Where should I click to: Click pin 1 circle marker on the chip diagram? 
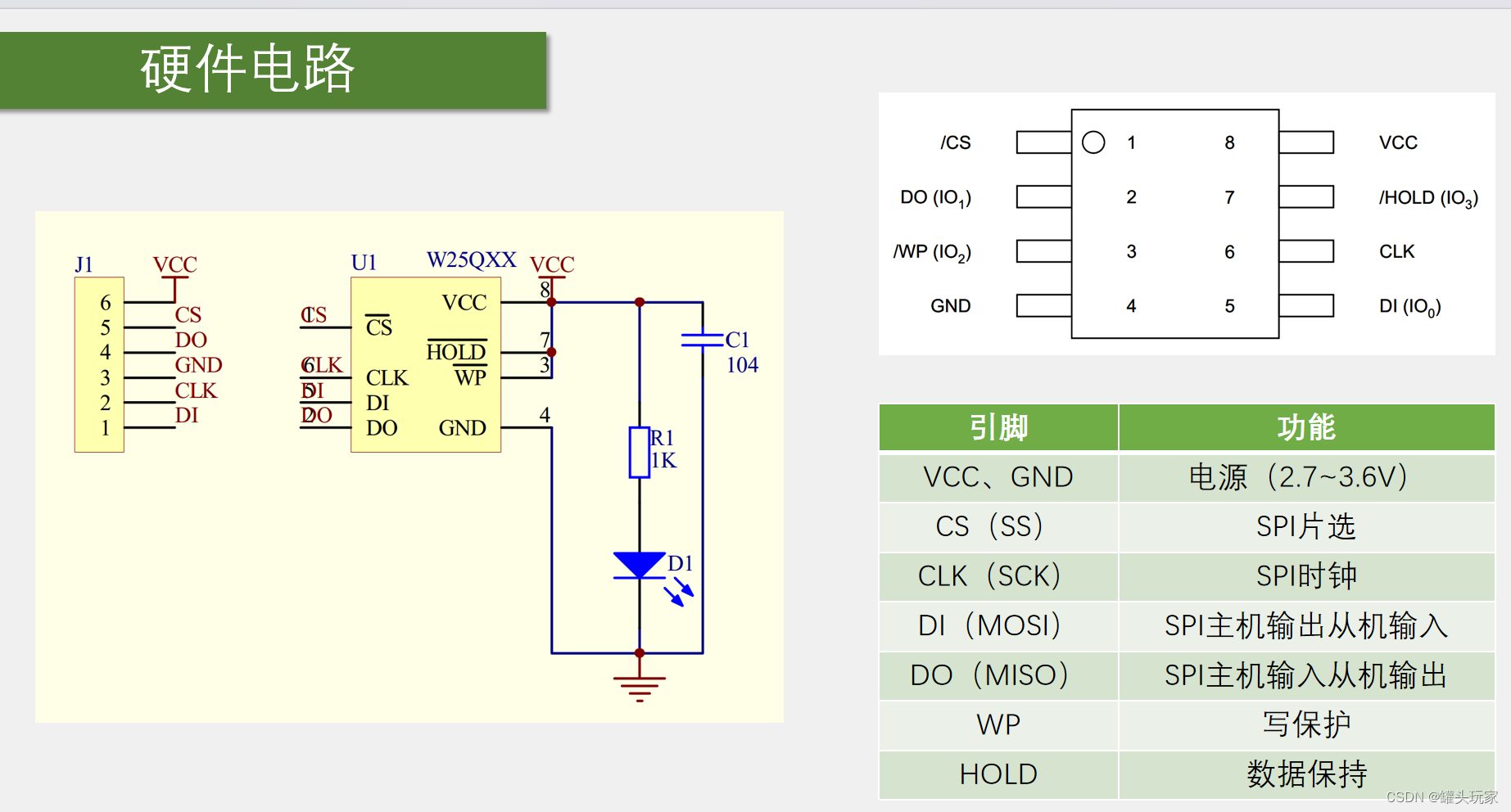pos(1093,142)
